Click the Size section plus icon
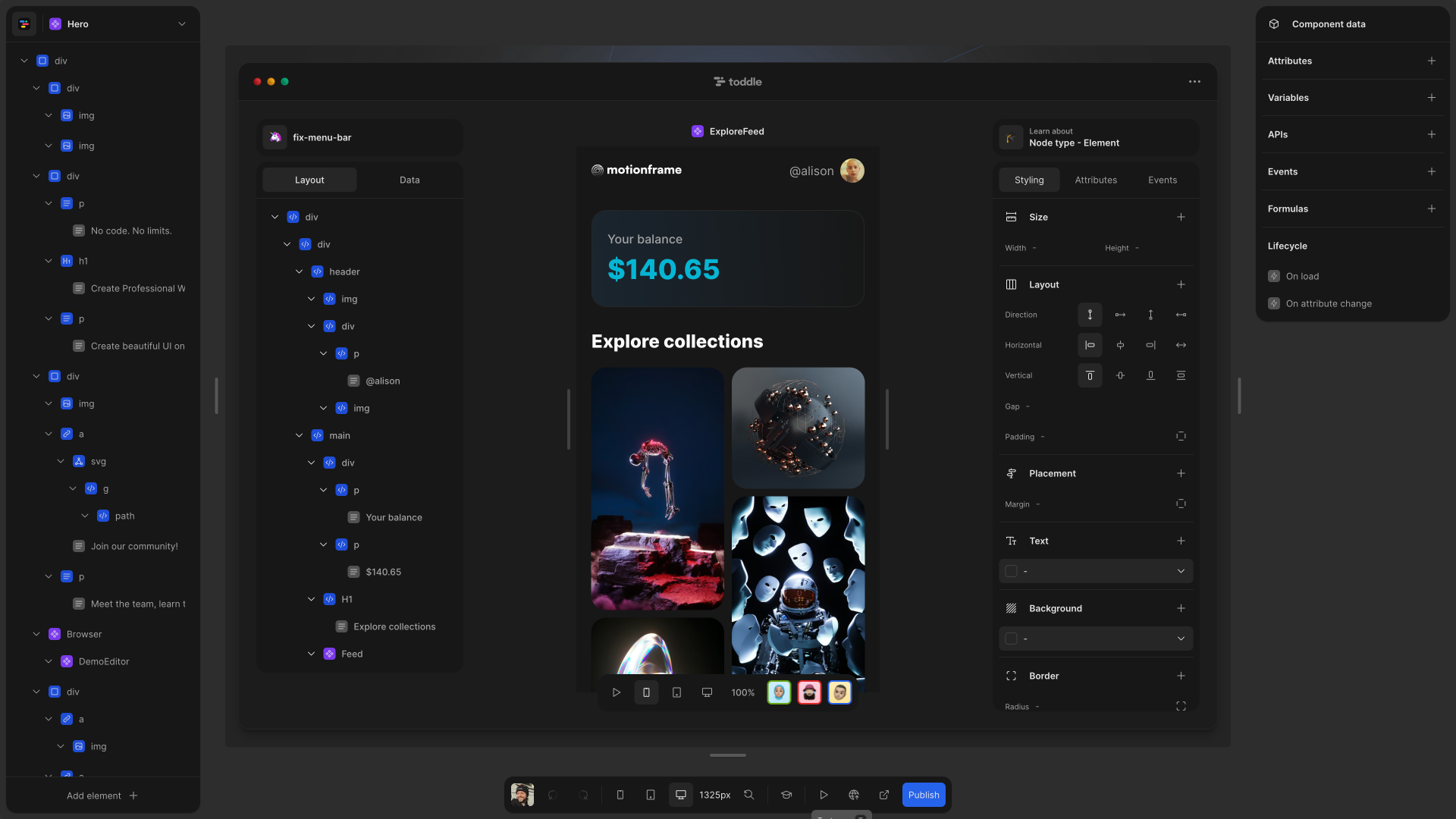 (x=1181, y=218)
